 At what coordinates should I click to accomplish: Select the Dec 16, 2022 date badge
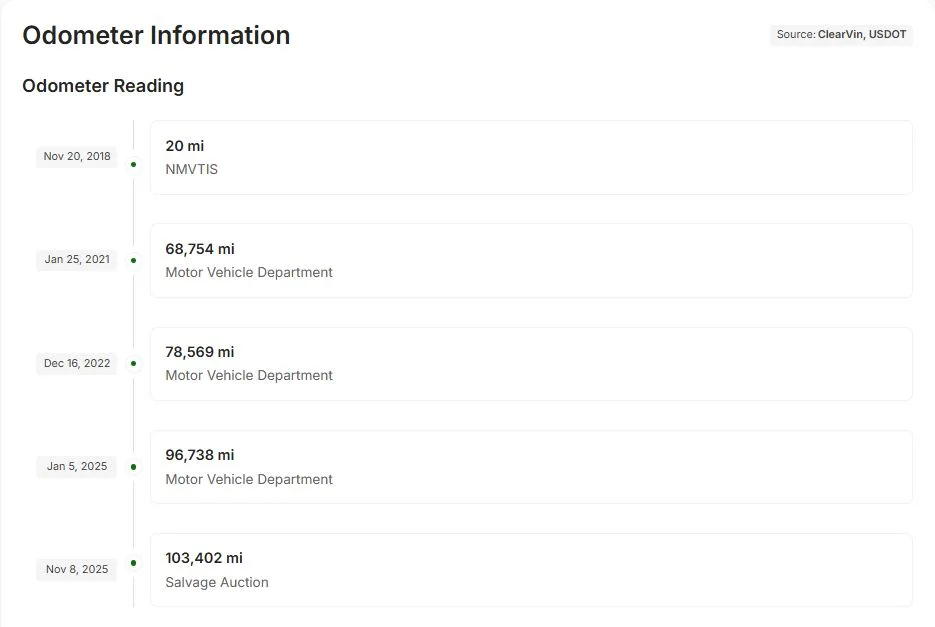(x=77, y=363)
